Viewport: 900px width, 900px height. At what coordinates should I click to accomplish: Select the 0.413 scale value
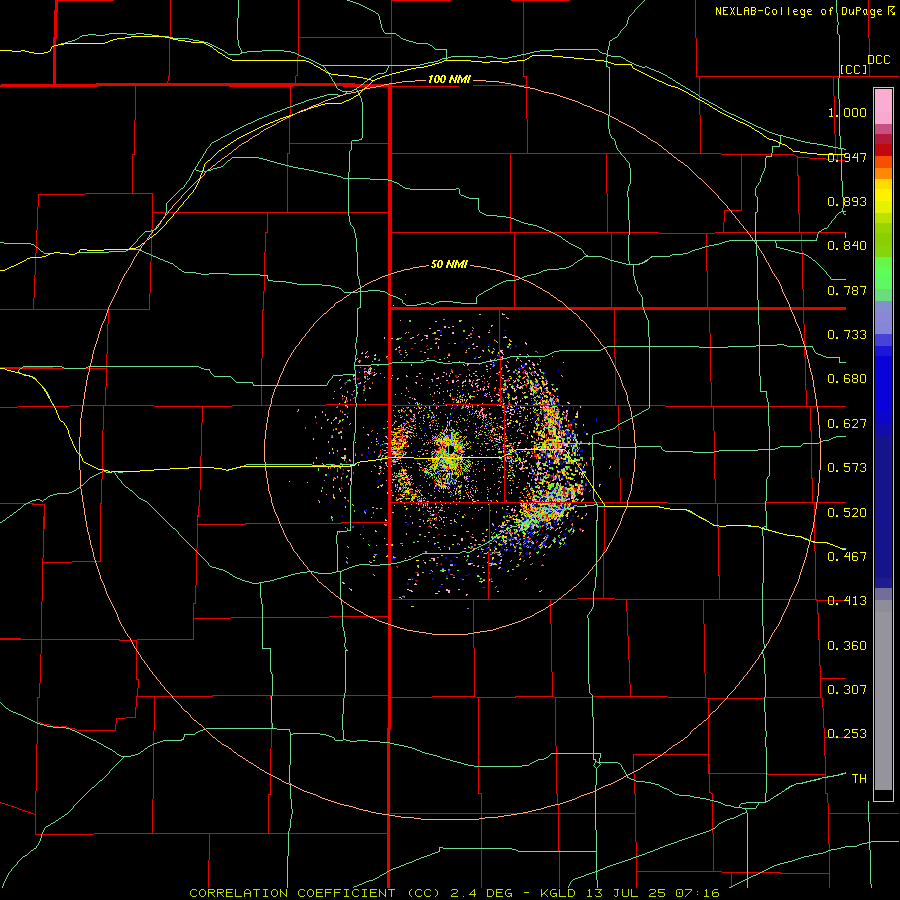click(x=847, y=601)
